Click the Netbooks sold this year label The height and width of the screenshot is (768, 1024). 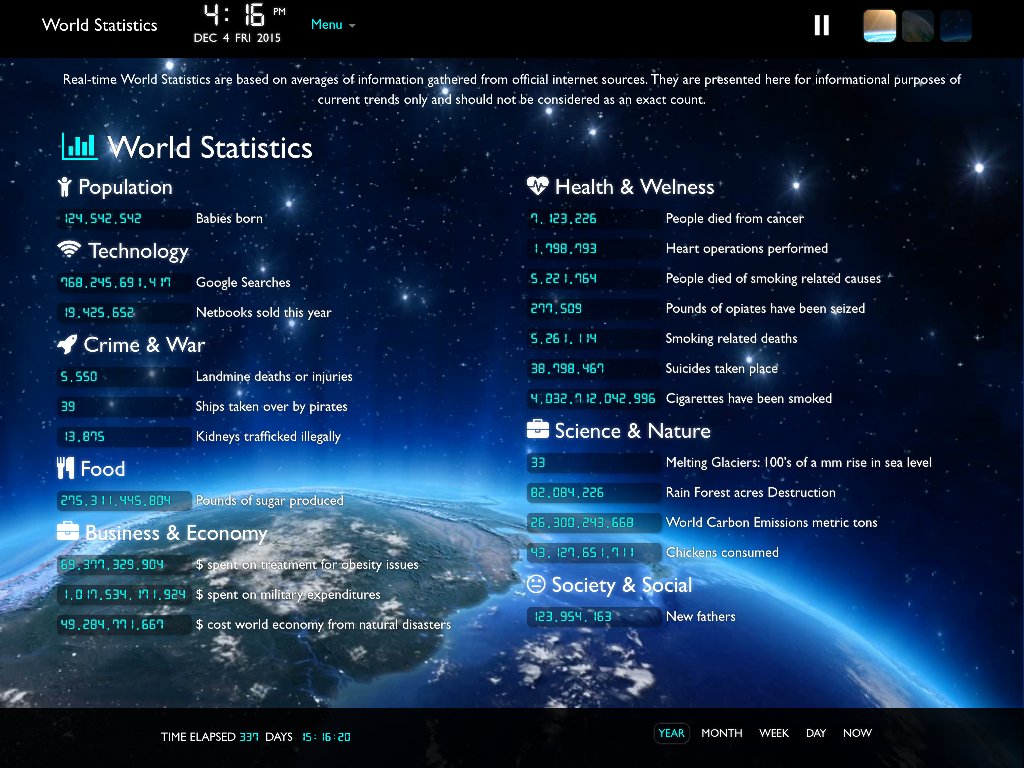[263, 313]
